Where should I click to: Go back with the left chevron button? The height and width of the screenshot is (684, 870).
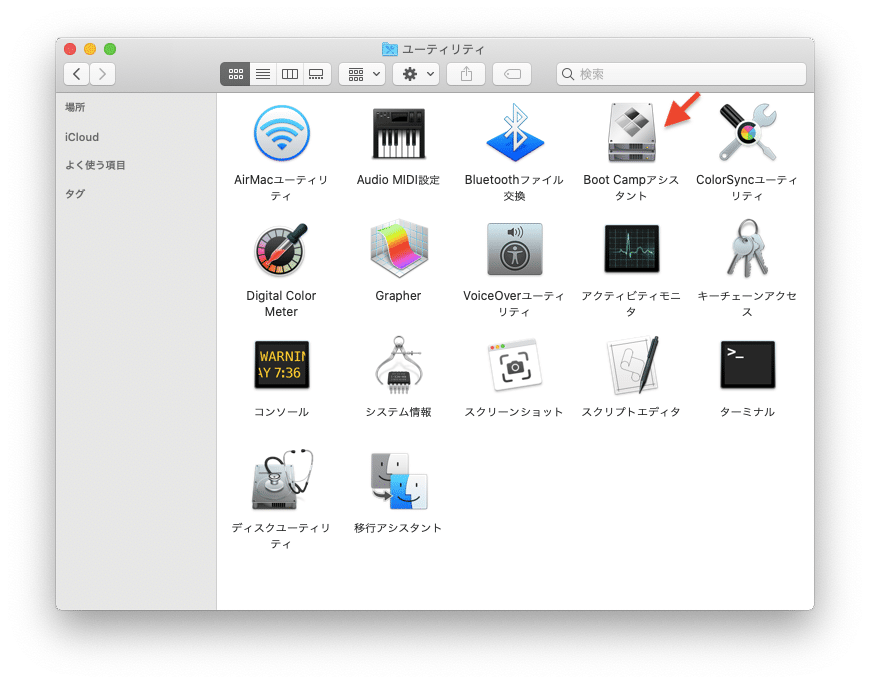pos(77,74)
